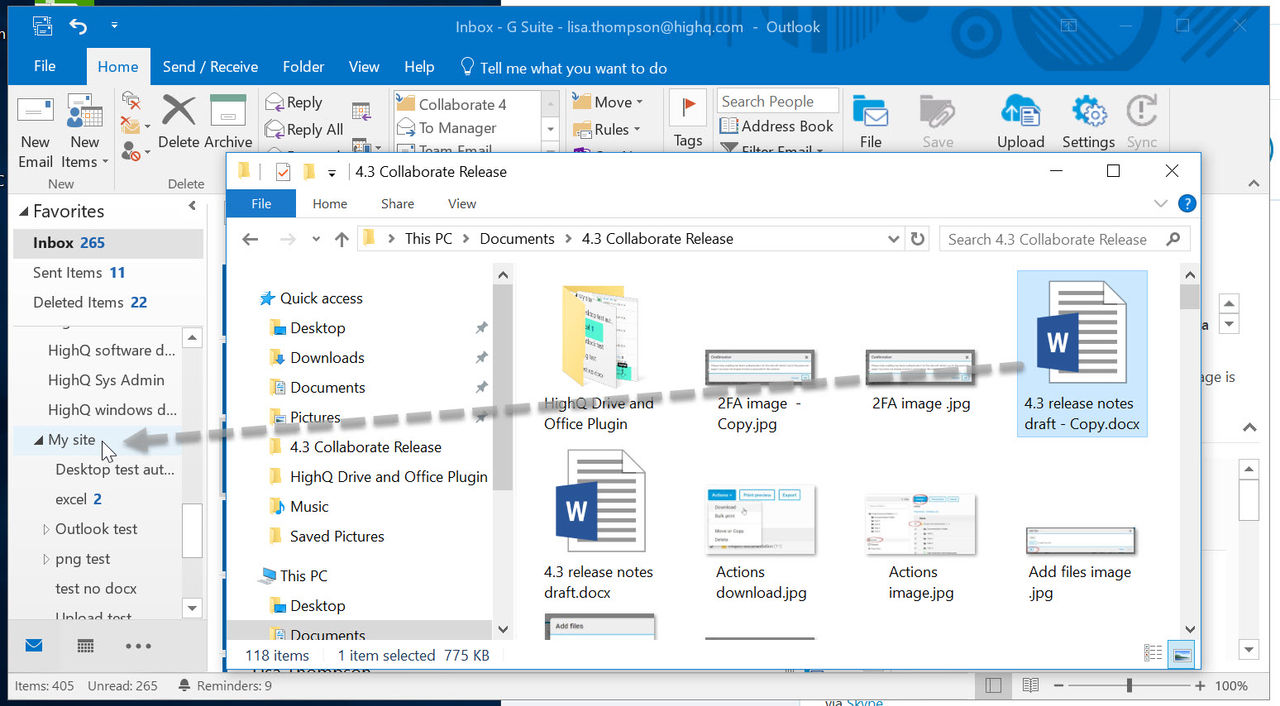
Task: Click Outlook Normal view icon in status bar
Action: [x=993, y=686]
